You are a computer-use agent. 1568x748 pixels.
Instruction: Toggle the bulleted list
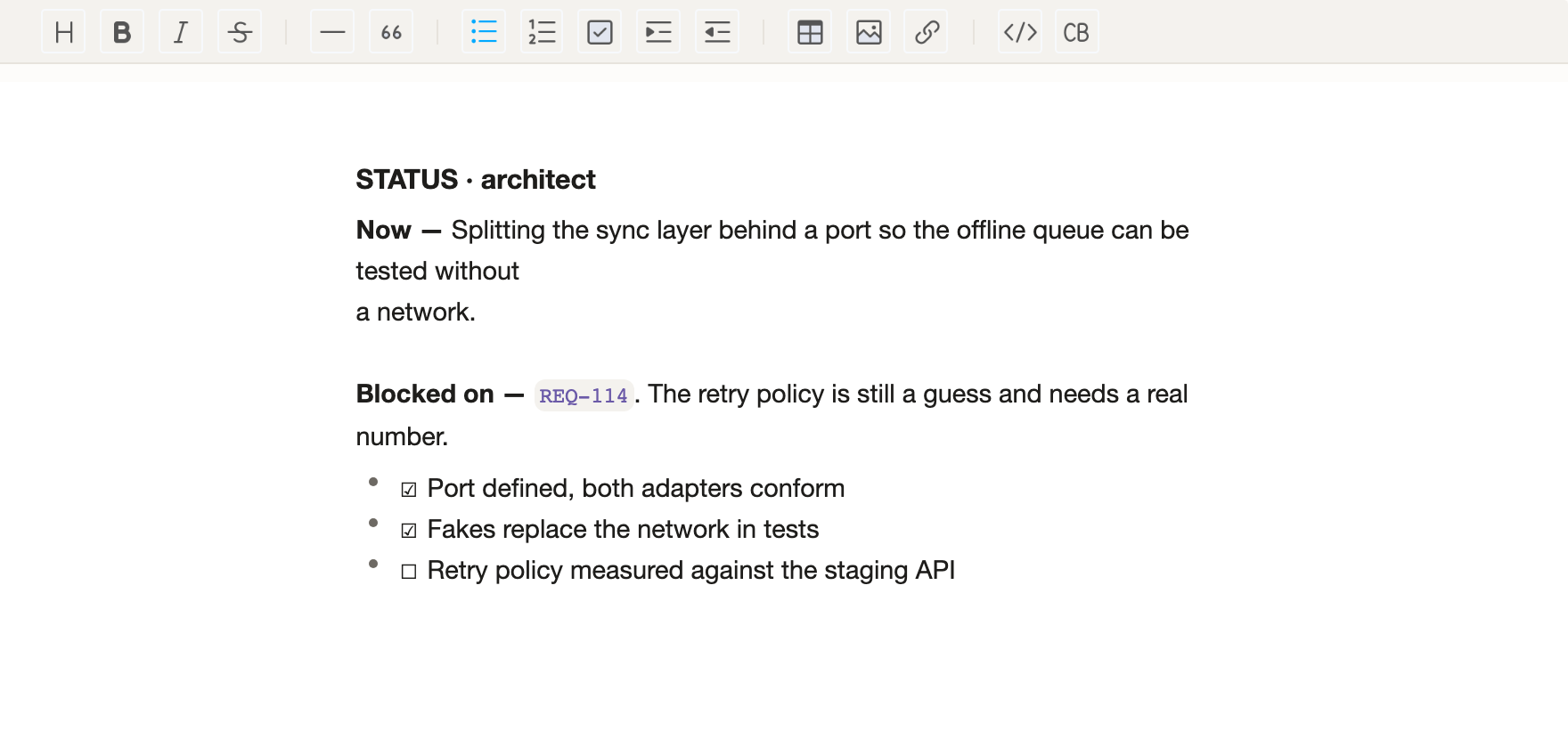tap(484, 32)
